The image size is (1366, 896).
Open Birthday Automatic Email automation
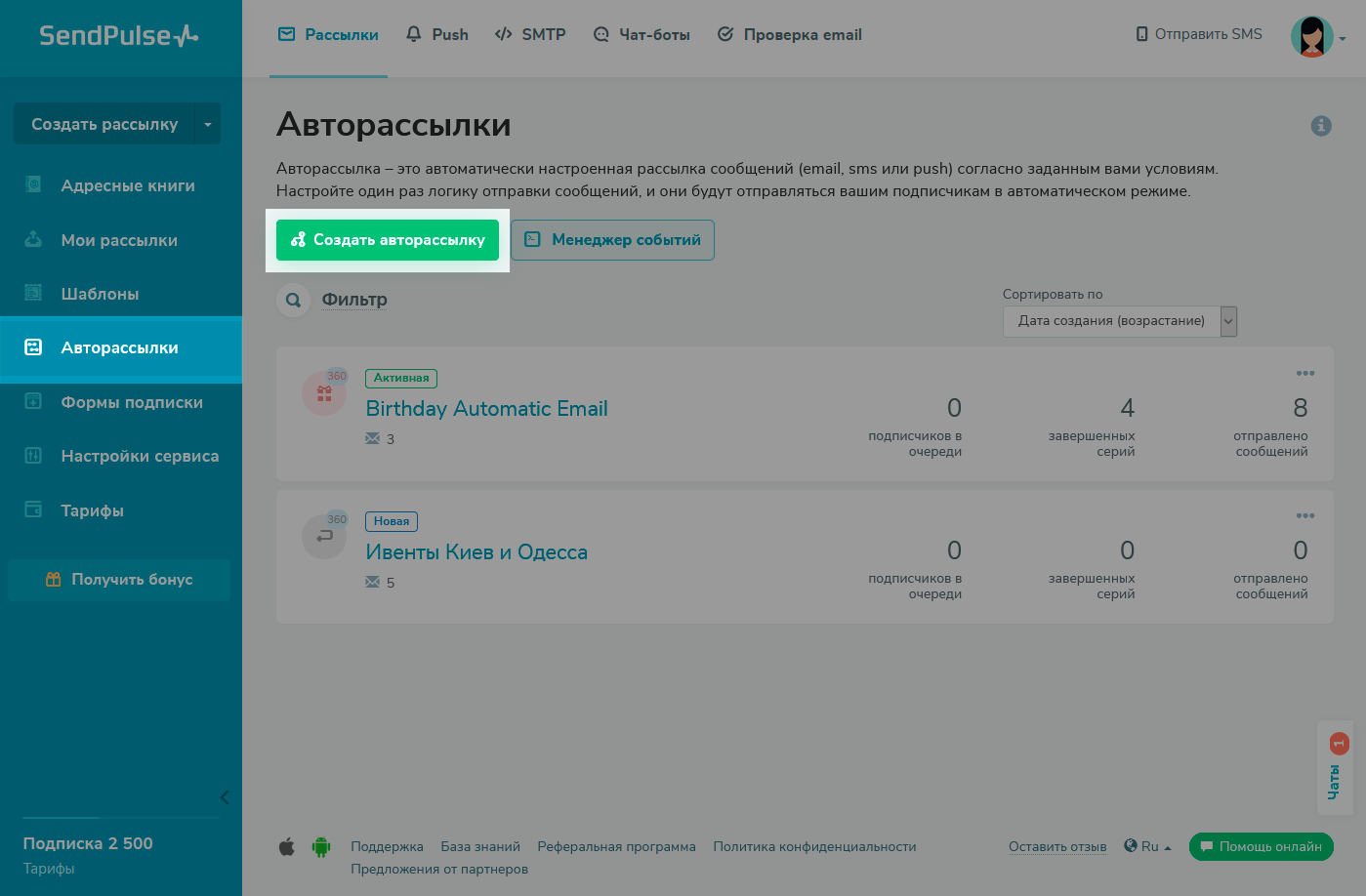click(x=486, y=409)
